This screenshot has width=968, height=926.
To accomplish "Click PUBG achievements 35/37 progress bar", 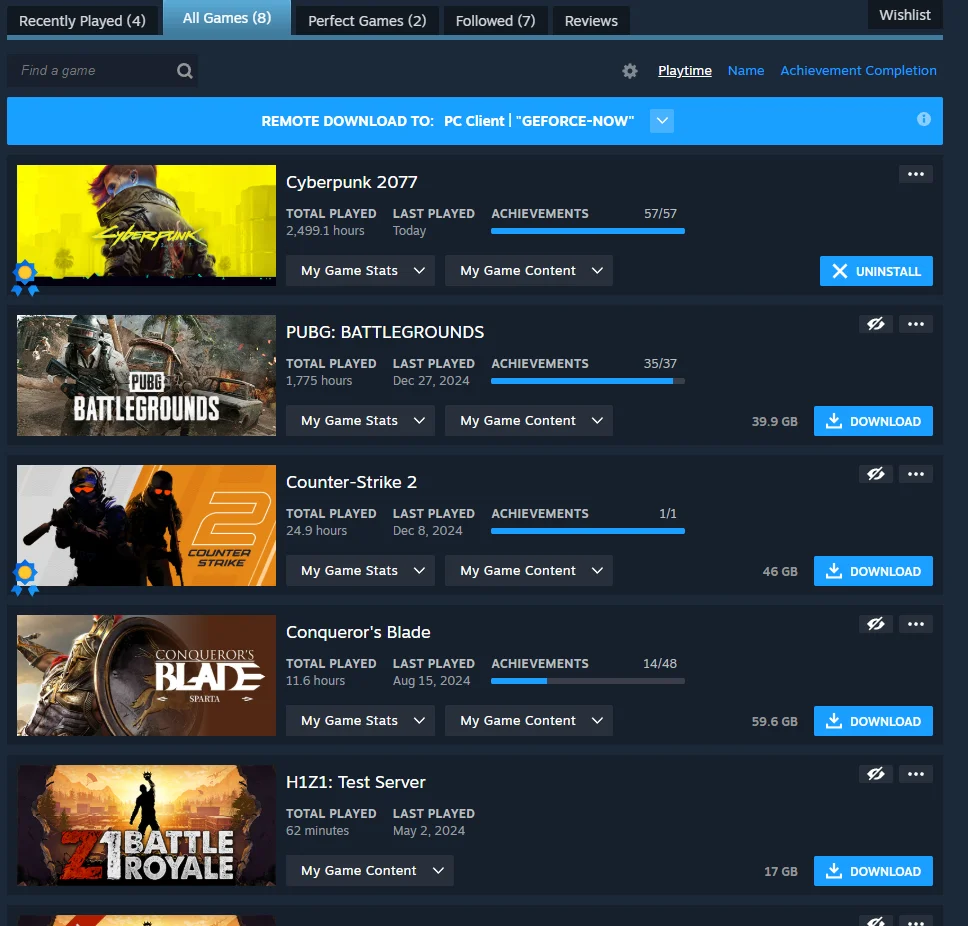I will pyautogui.click(x=588, y=381).
